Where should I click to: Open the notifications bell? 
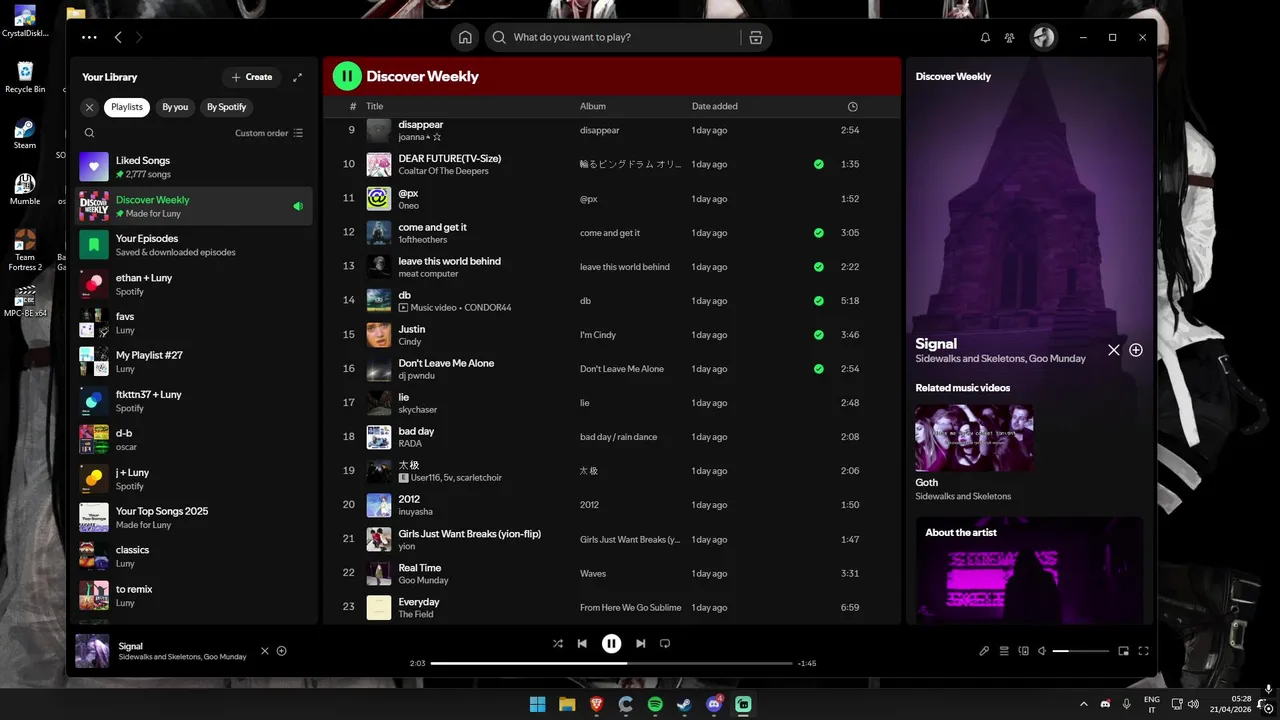985,37
